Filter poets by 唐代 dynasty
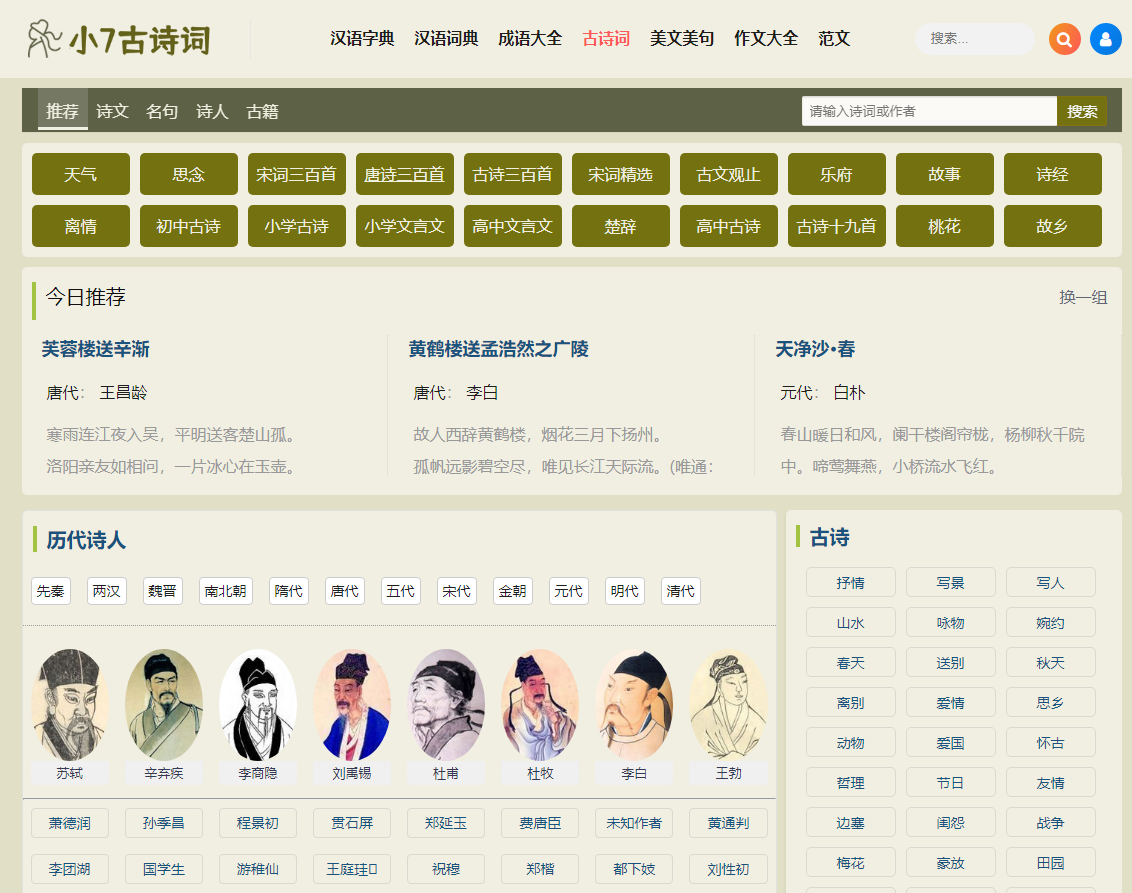Viewport: 1132px width, 893px height. [x=345, y=591]
